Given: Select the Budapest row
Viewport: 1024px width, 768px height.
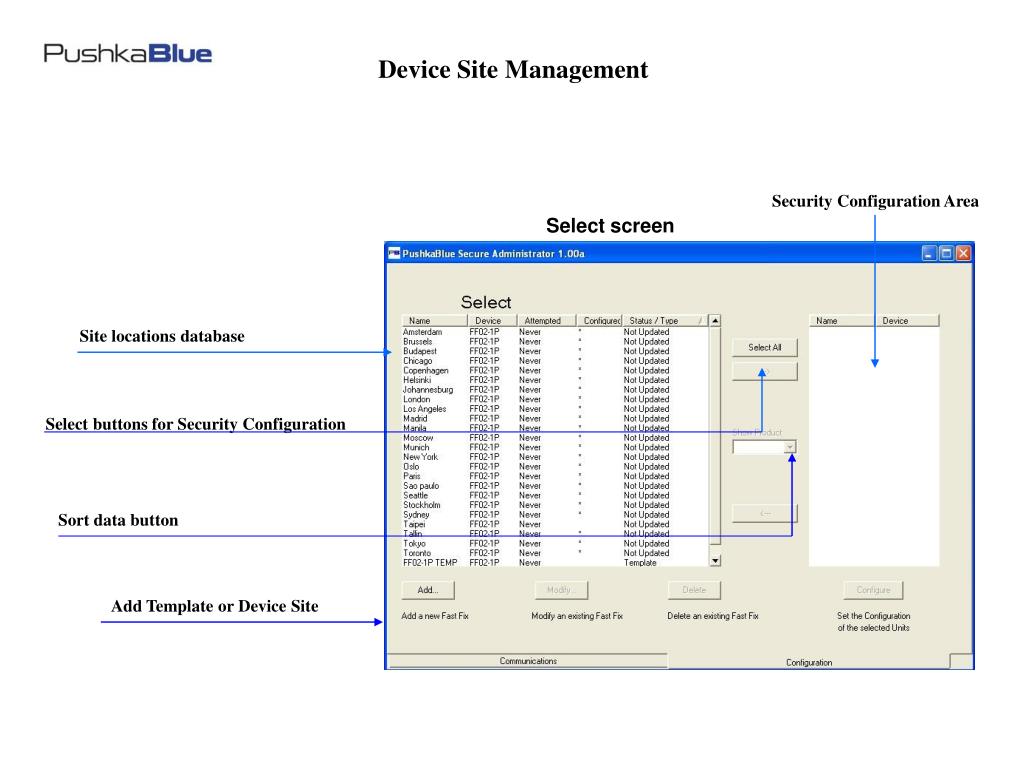Looking at the screenshot, I should [x=554, y=351].
